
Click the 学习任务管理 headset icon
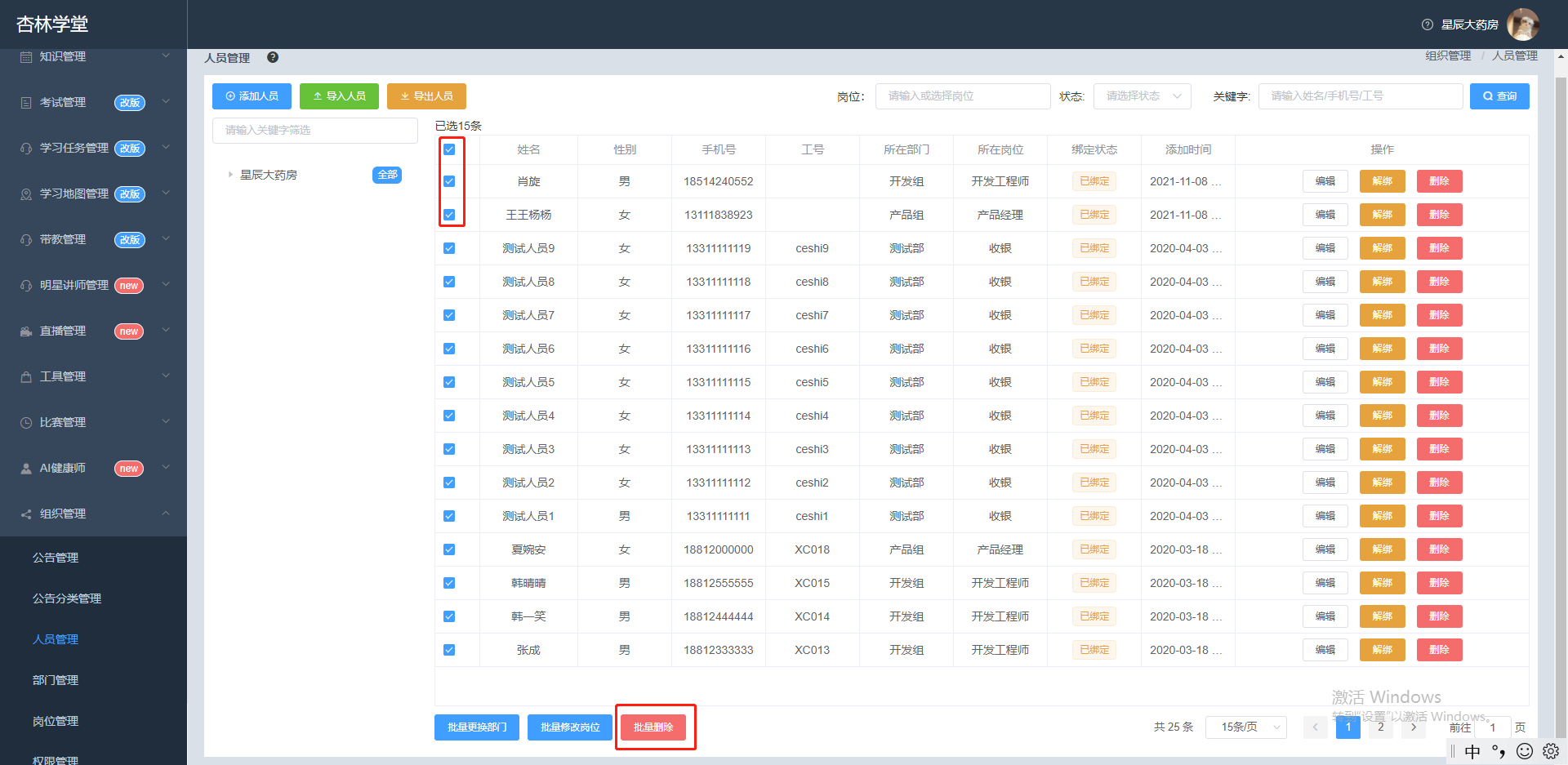click(26, 148)
